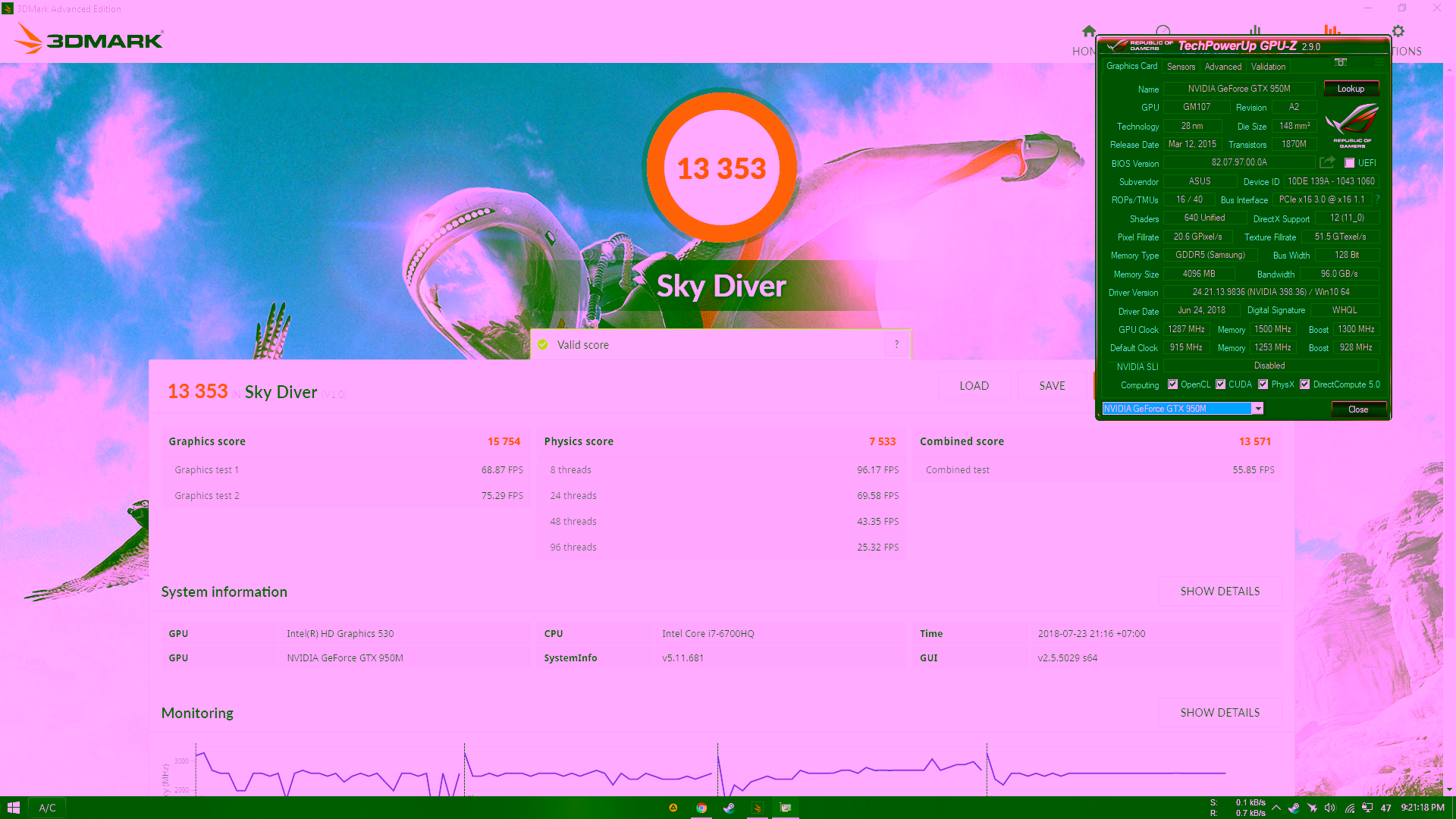1456x819 pixels.
Task: Open the volume tray icon
Action: [1330, 808]
